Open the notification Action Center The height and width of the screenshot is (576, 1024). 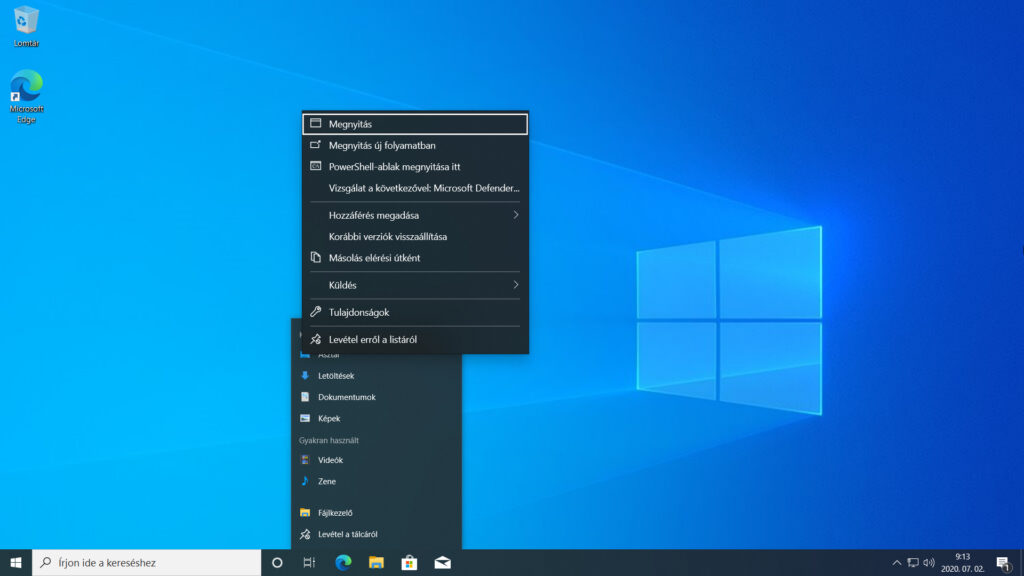(1004, 562)
